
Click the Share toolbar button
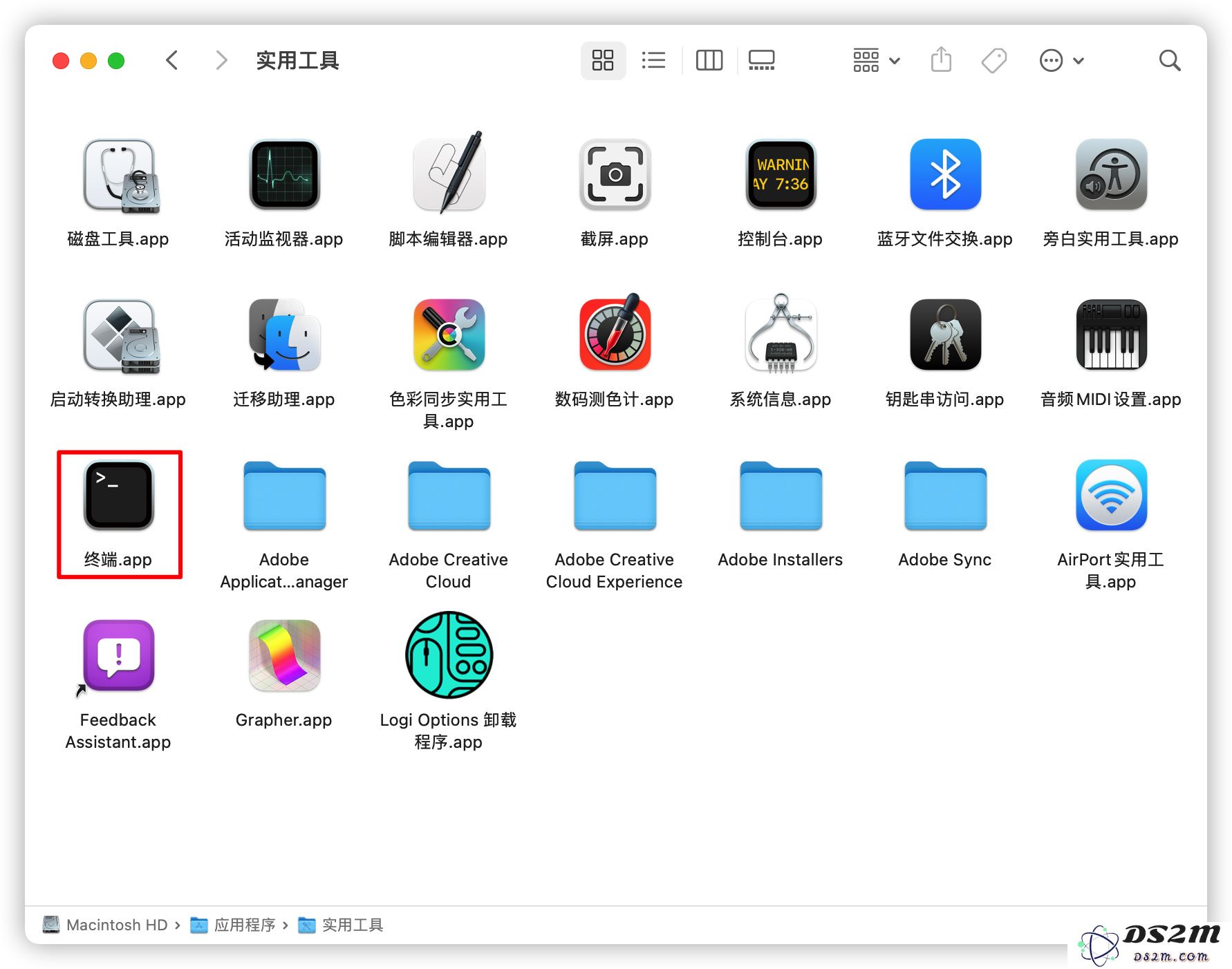941,60
